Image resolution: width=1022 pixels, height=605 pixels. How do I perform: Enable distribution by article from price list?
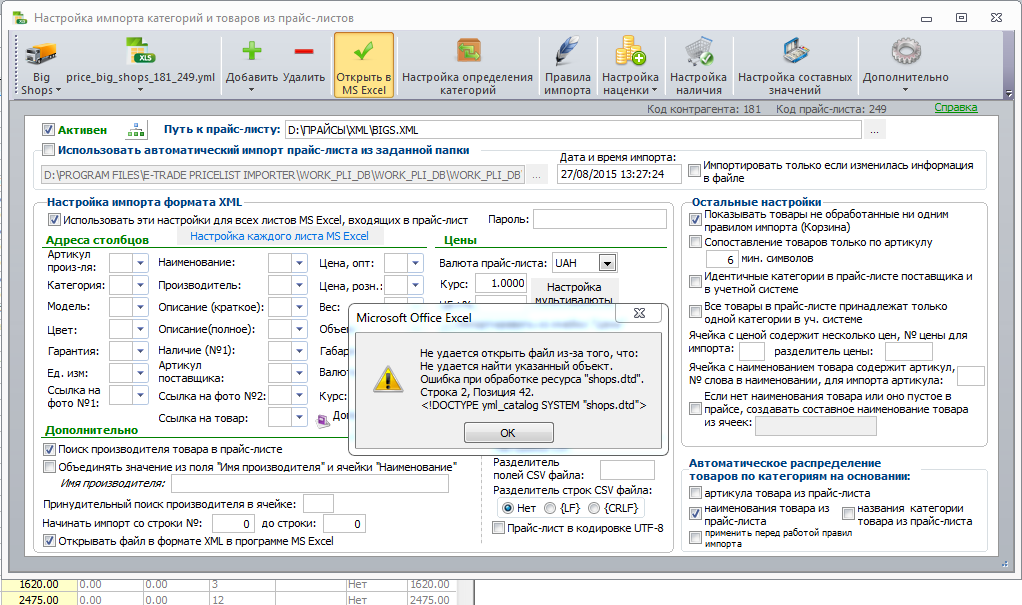[x=695, y=493]
